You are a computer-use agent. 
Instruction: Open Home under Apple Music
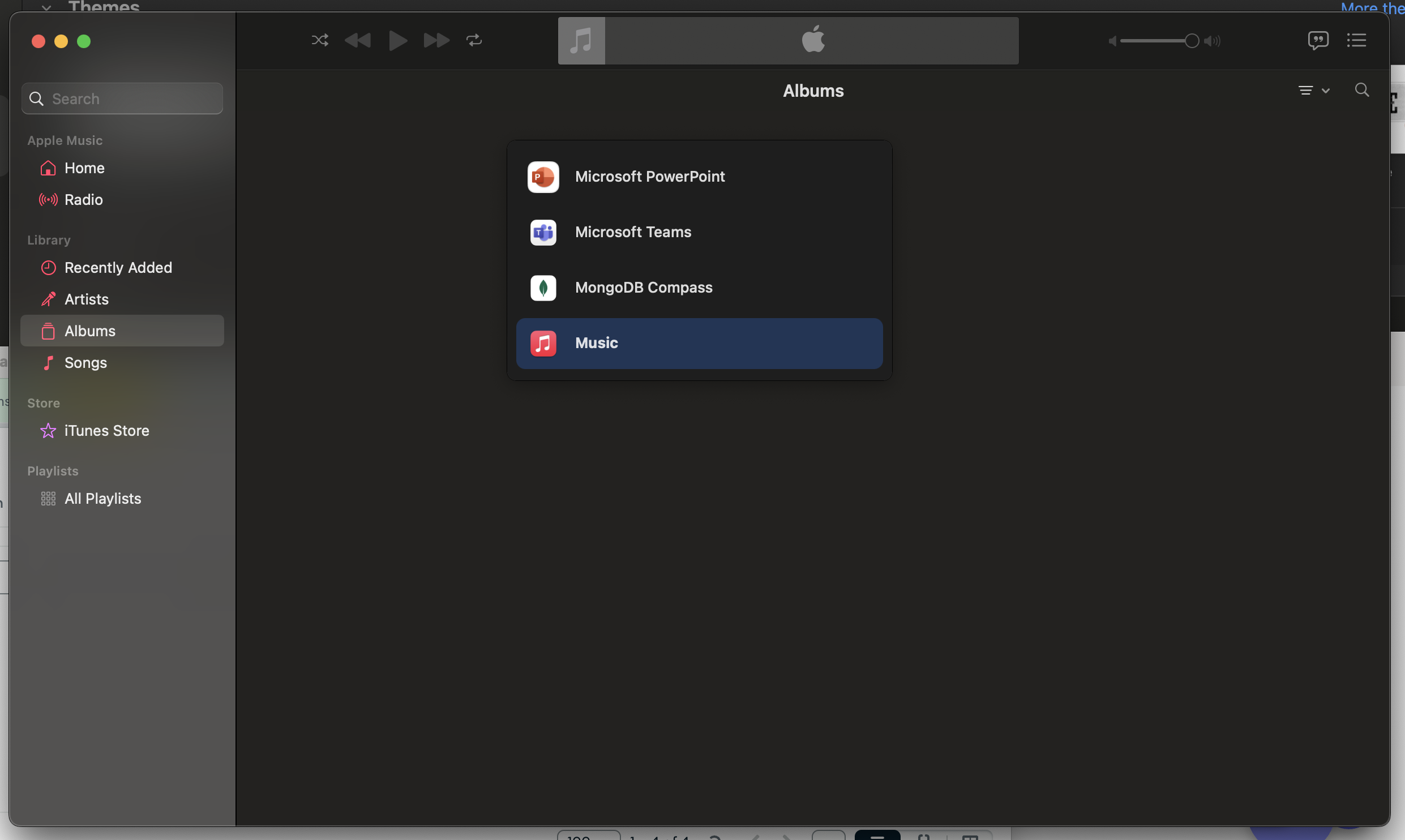pyautogui.click(x=84, y=168)
